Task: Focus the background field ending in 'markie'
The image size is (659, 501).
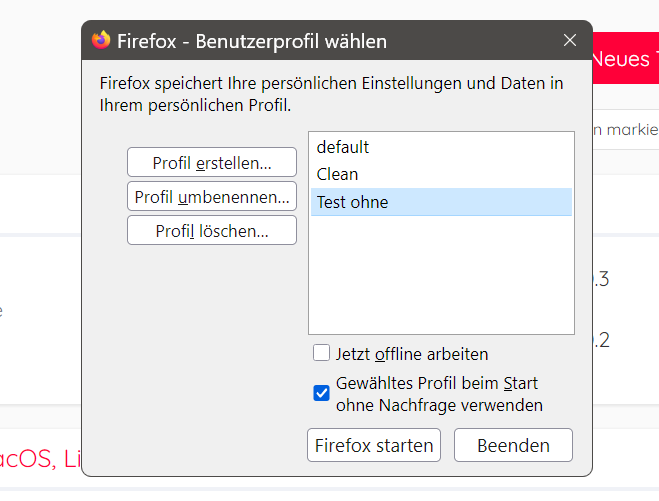Action: [x=625, y=129]
